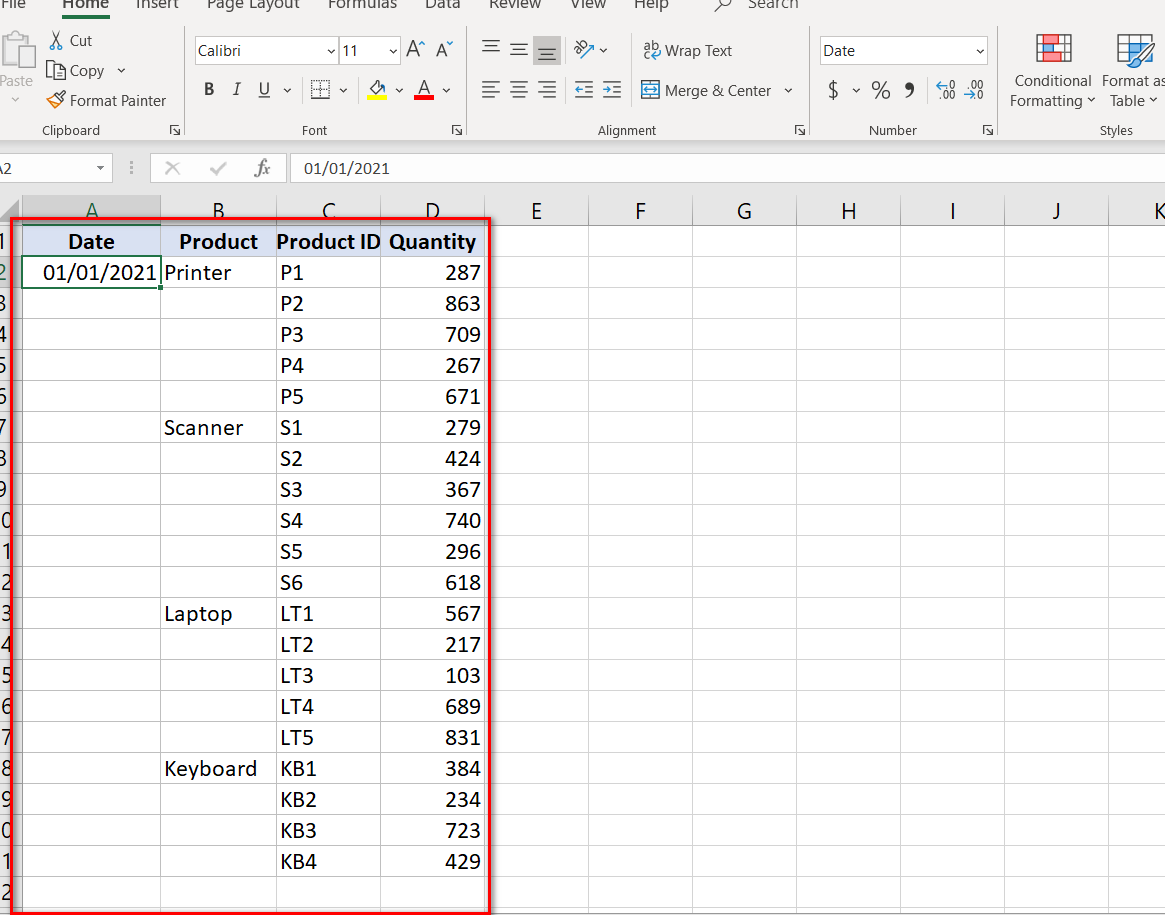Apply the yellow fill color swatch
The width and height of the screenshot is (1165, 915).
coord(377,90)
